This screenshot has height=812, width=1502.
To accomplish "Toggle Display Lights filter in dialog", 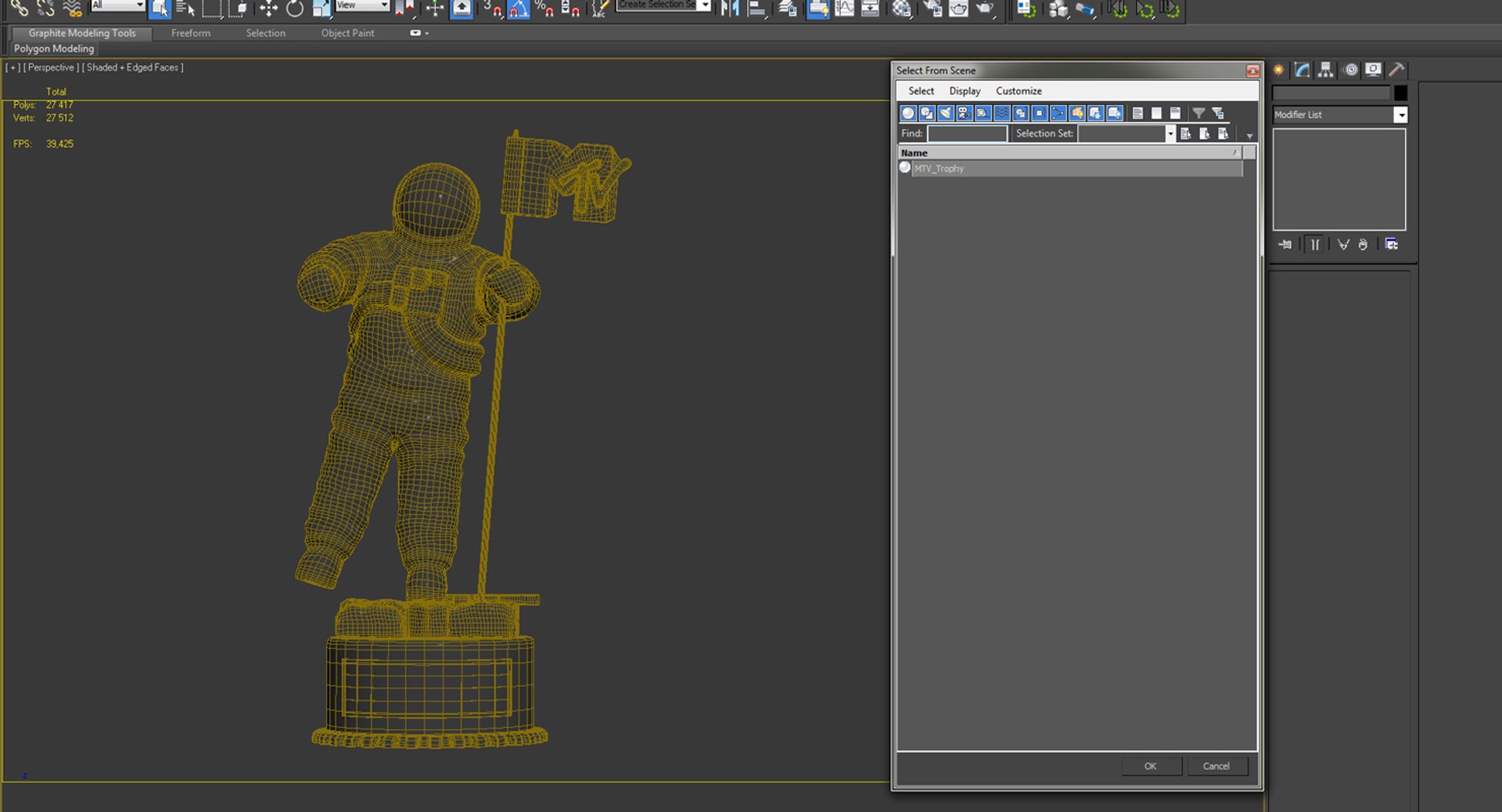I will (x=946, y=113).
